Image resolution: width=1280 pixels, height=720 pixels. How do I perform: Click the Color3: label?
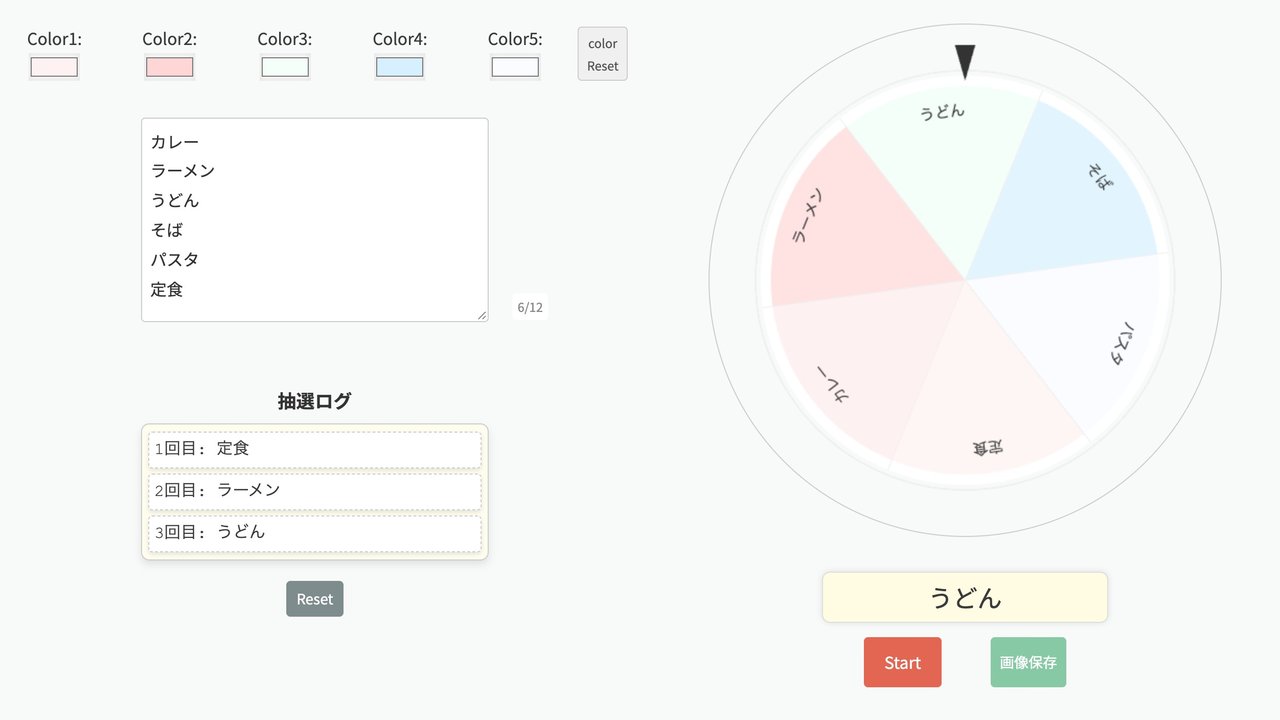click(285, 39)
